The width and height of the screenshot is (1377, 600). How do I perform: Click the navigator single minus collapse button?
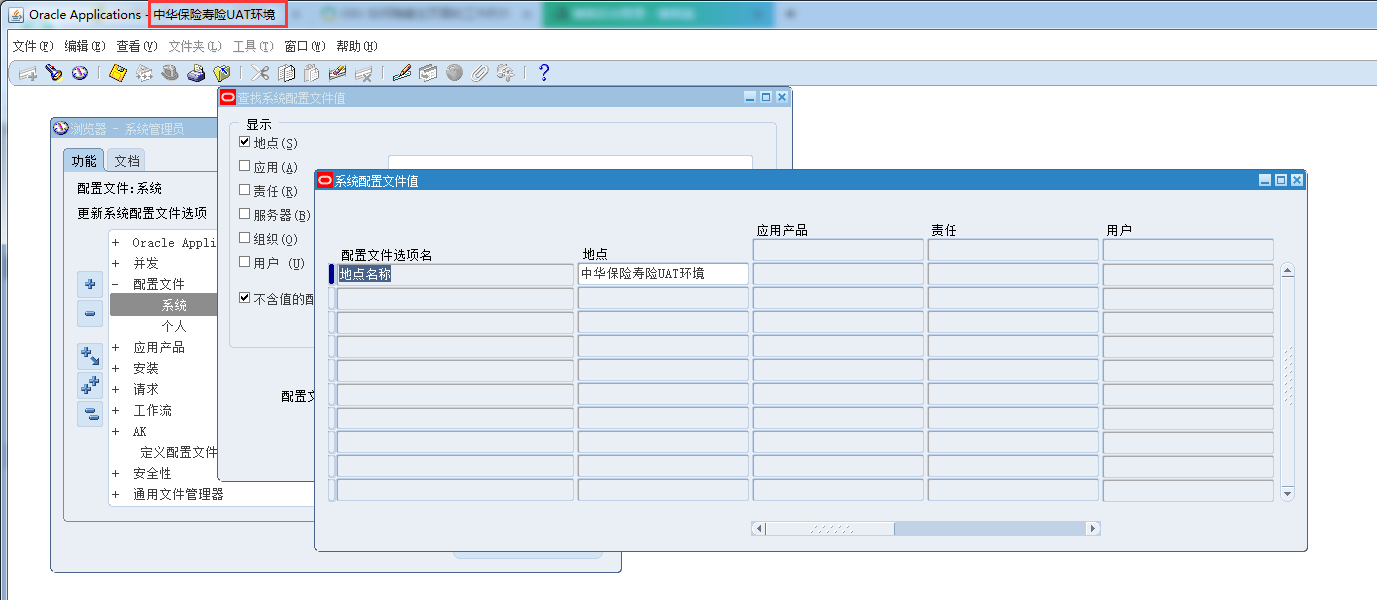tap(90, 313)
